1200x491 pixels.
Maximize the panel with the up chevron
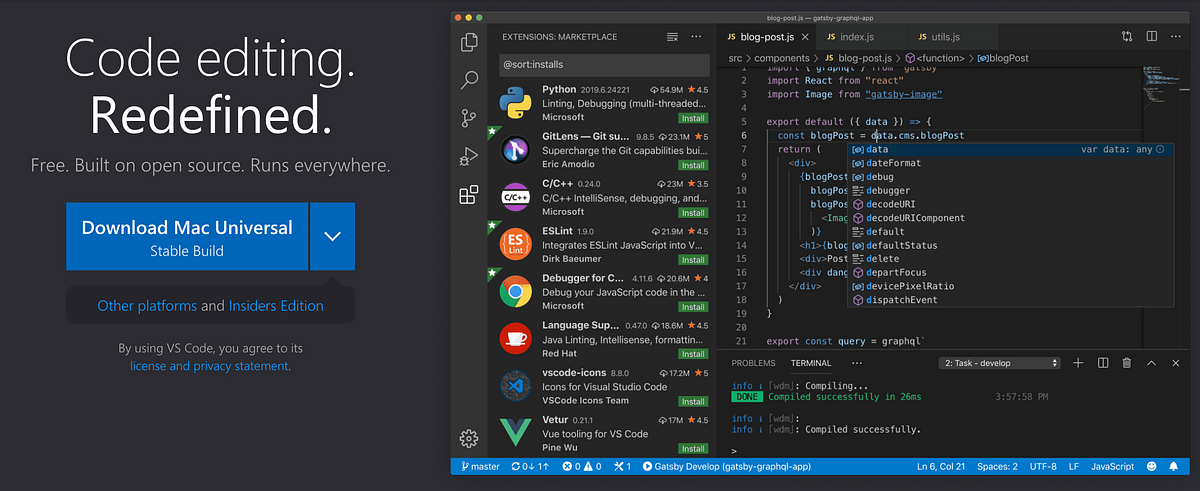1152,363
